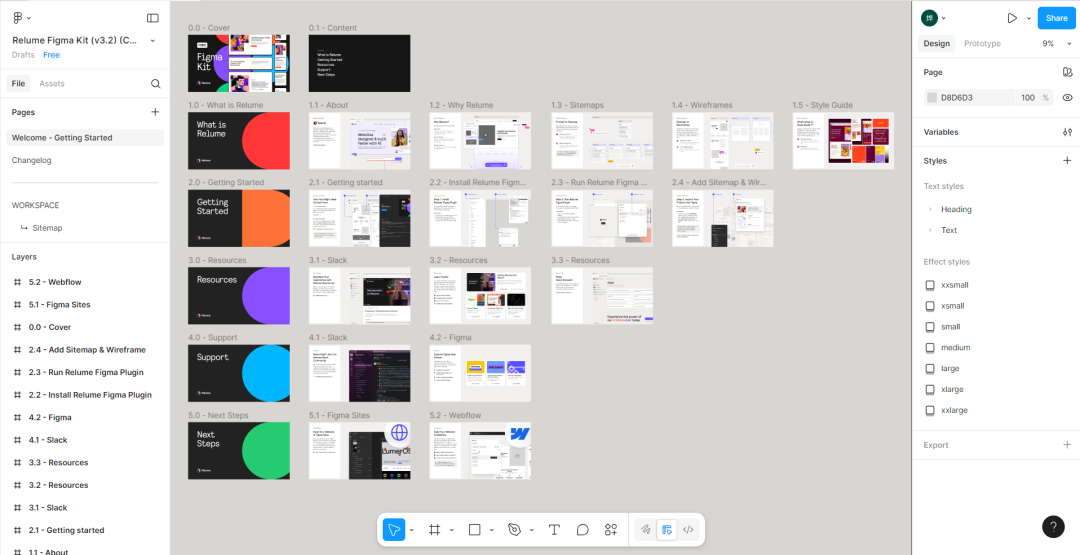The height and width of the screenshot is (555, 1080).
Task: Click the search icon in File panel
Action: (156, 84)
